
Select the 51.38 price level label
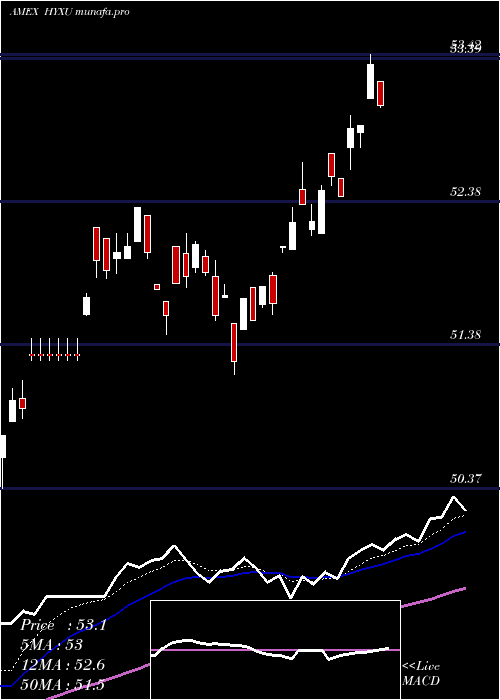465,334
